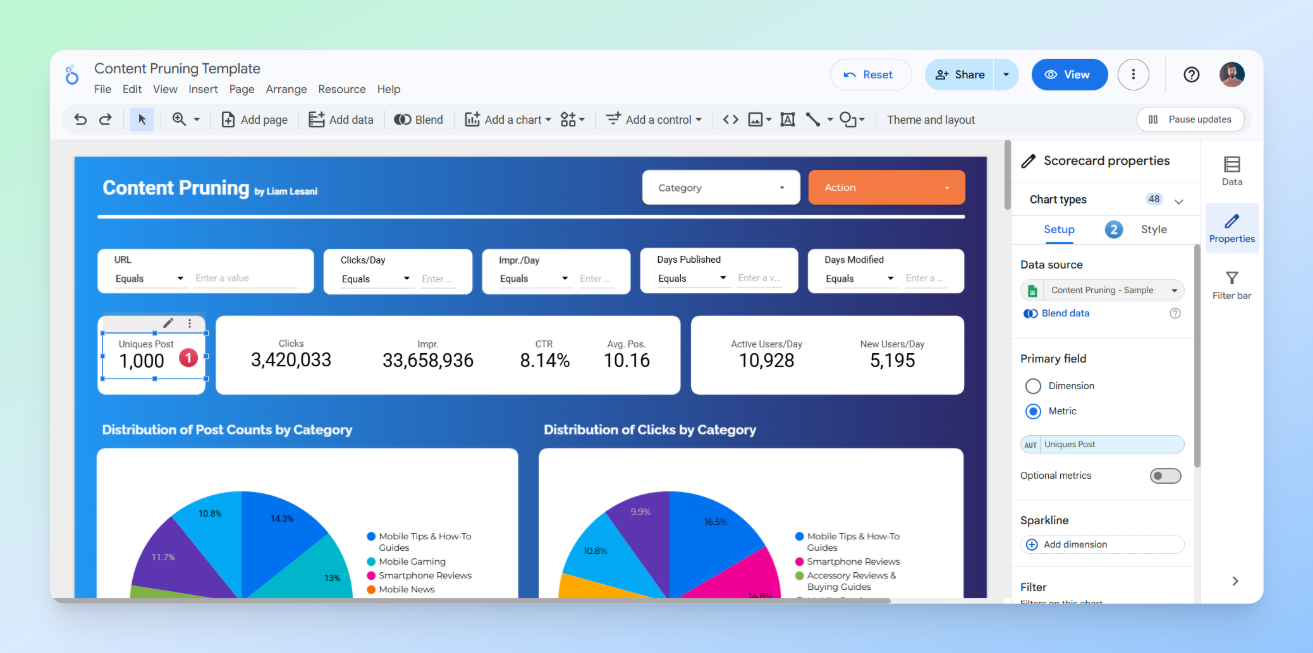Screen dimensions: 1313x653
Task: Expand the Chart types list
Action: [1181, 199]
